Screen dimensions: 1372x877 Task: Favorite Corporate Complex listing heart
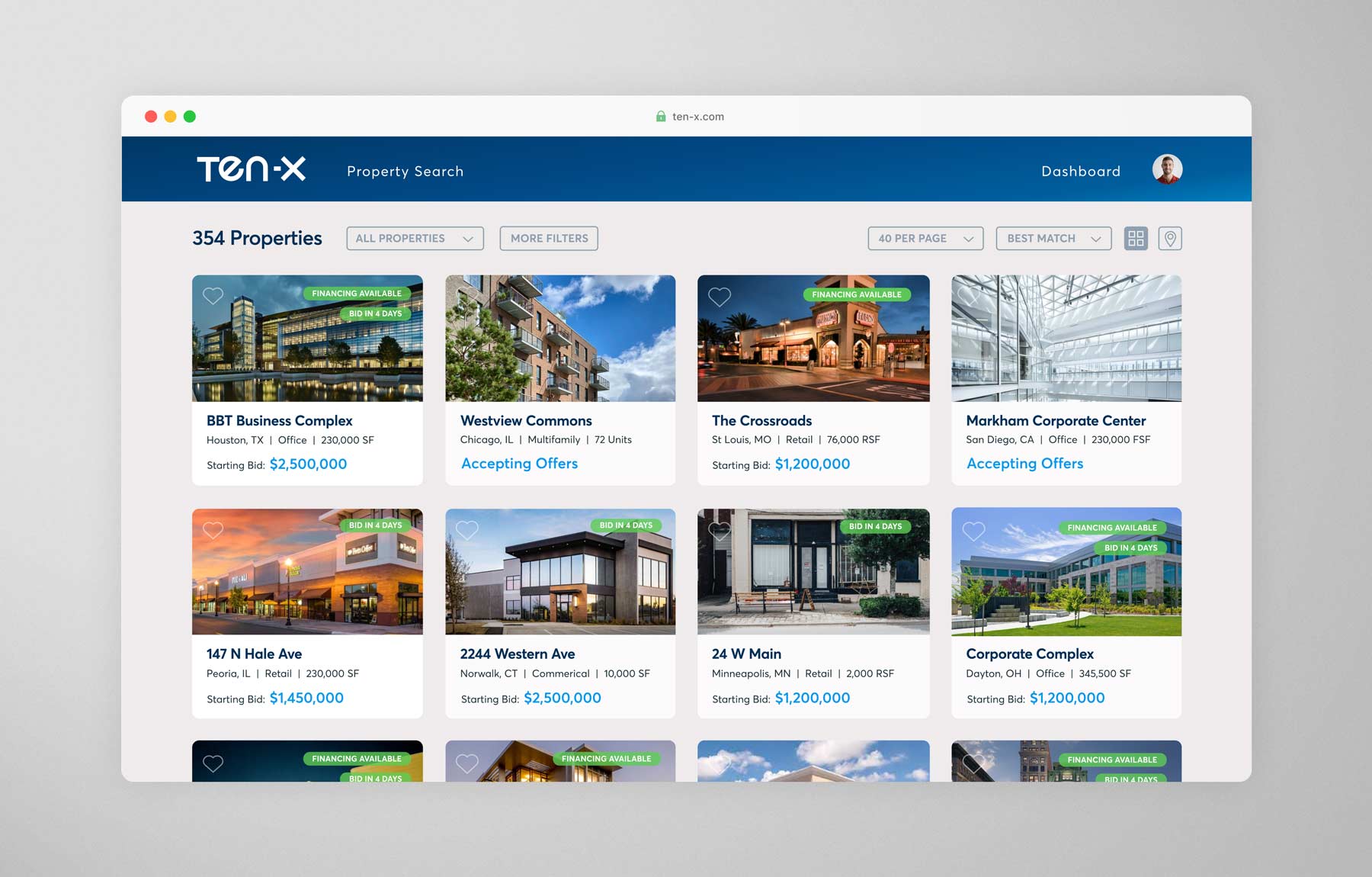pos(973,530)
